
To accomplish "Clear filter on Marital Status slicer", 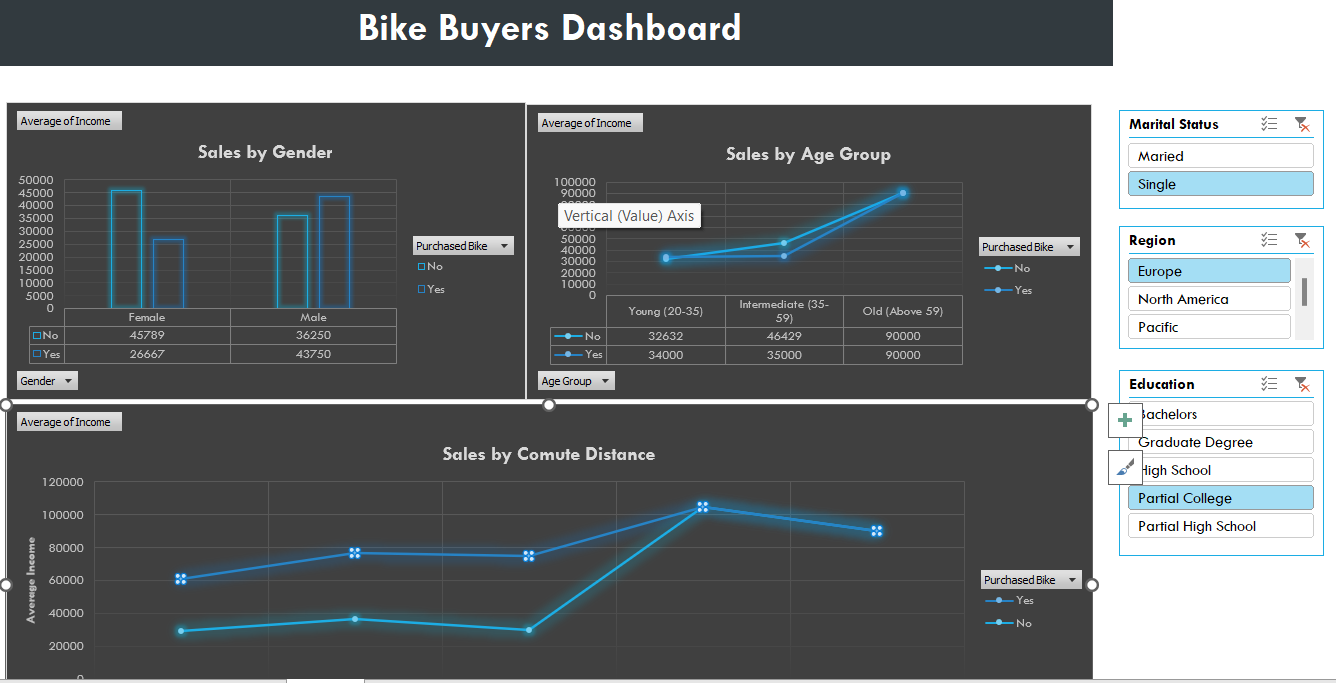I will (1301, 124).
